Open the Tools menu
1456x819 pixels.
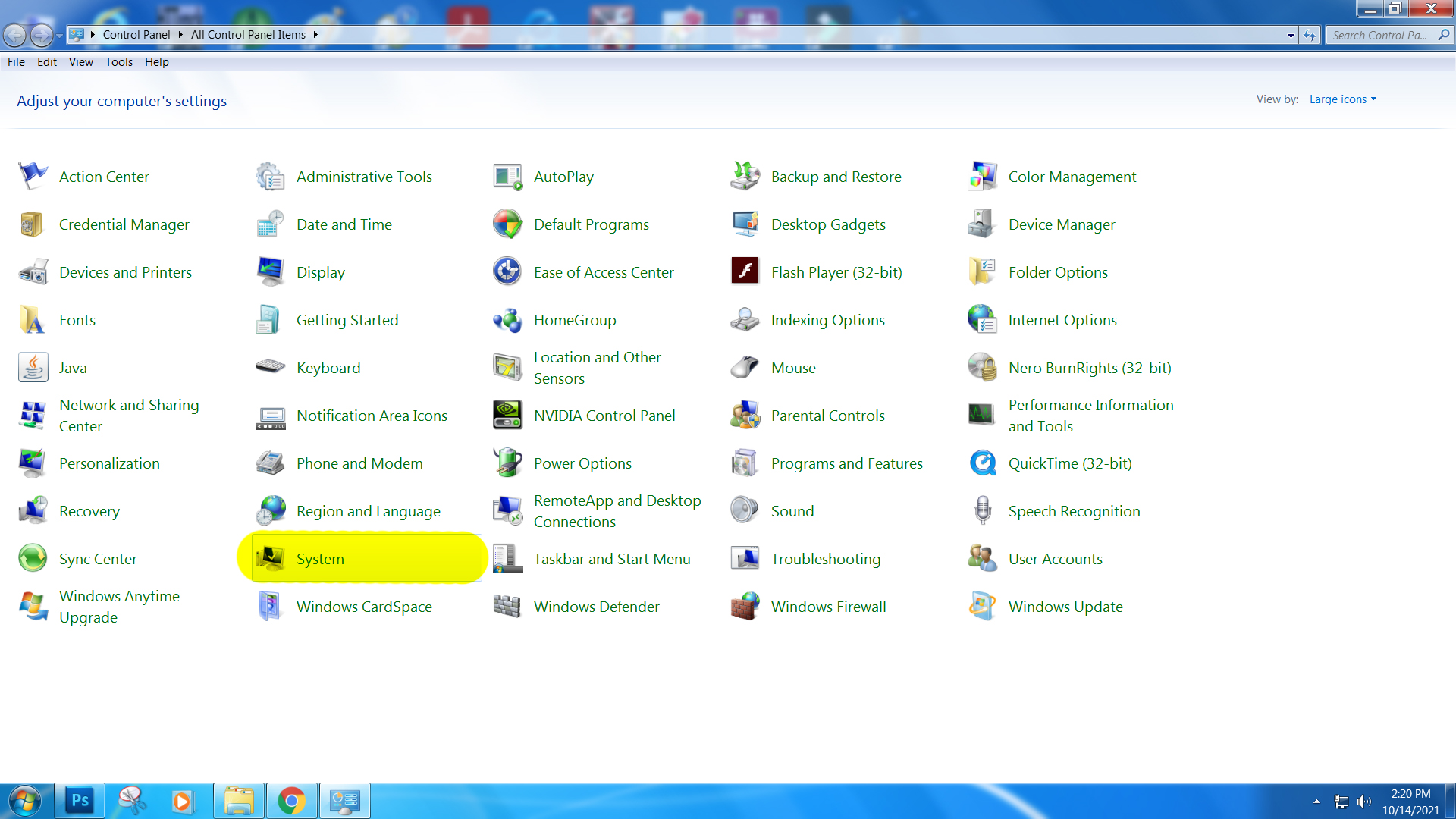click(119, 62)
